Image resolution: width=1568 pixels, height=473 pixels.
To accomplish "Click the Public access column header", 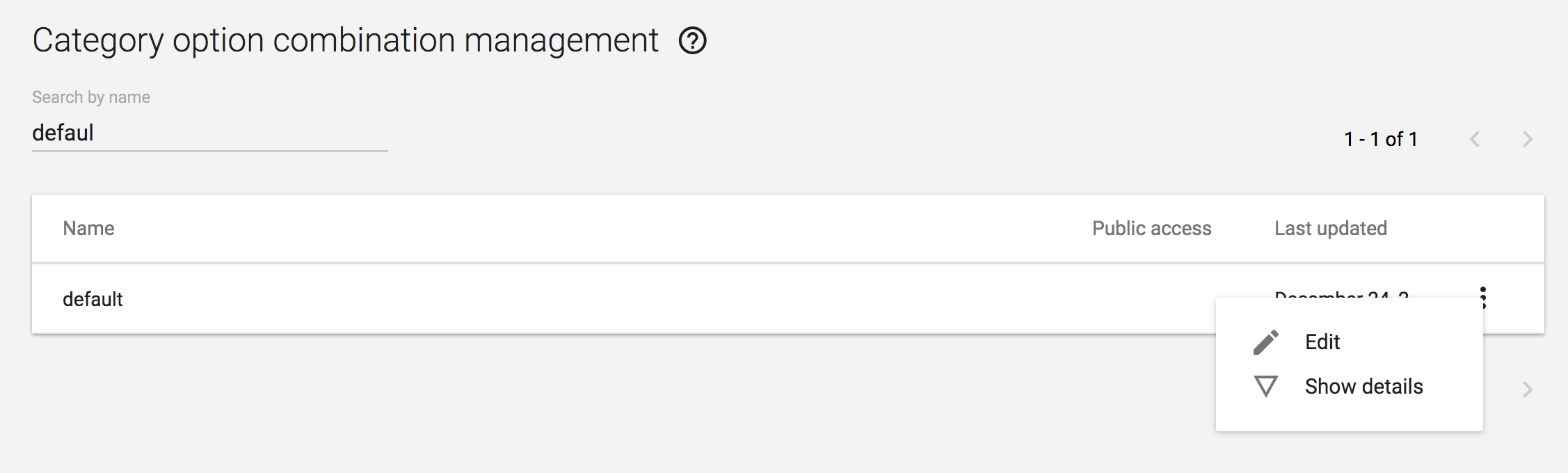I will tap(1151, 228).
